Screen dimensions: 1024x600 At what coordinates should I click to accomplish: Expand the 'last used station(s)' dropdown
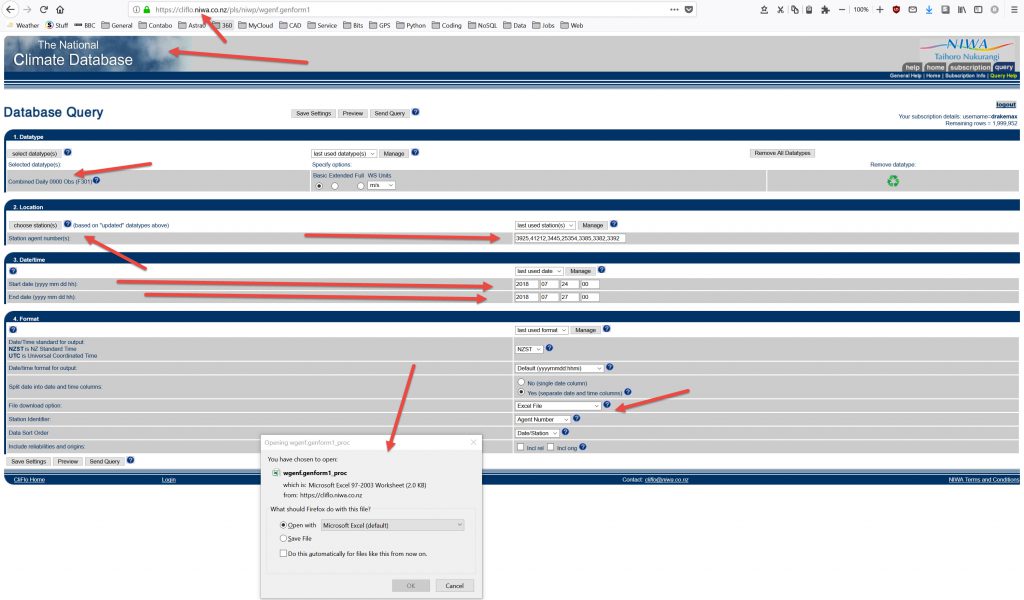[546, 225]
